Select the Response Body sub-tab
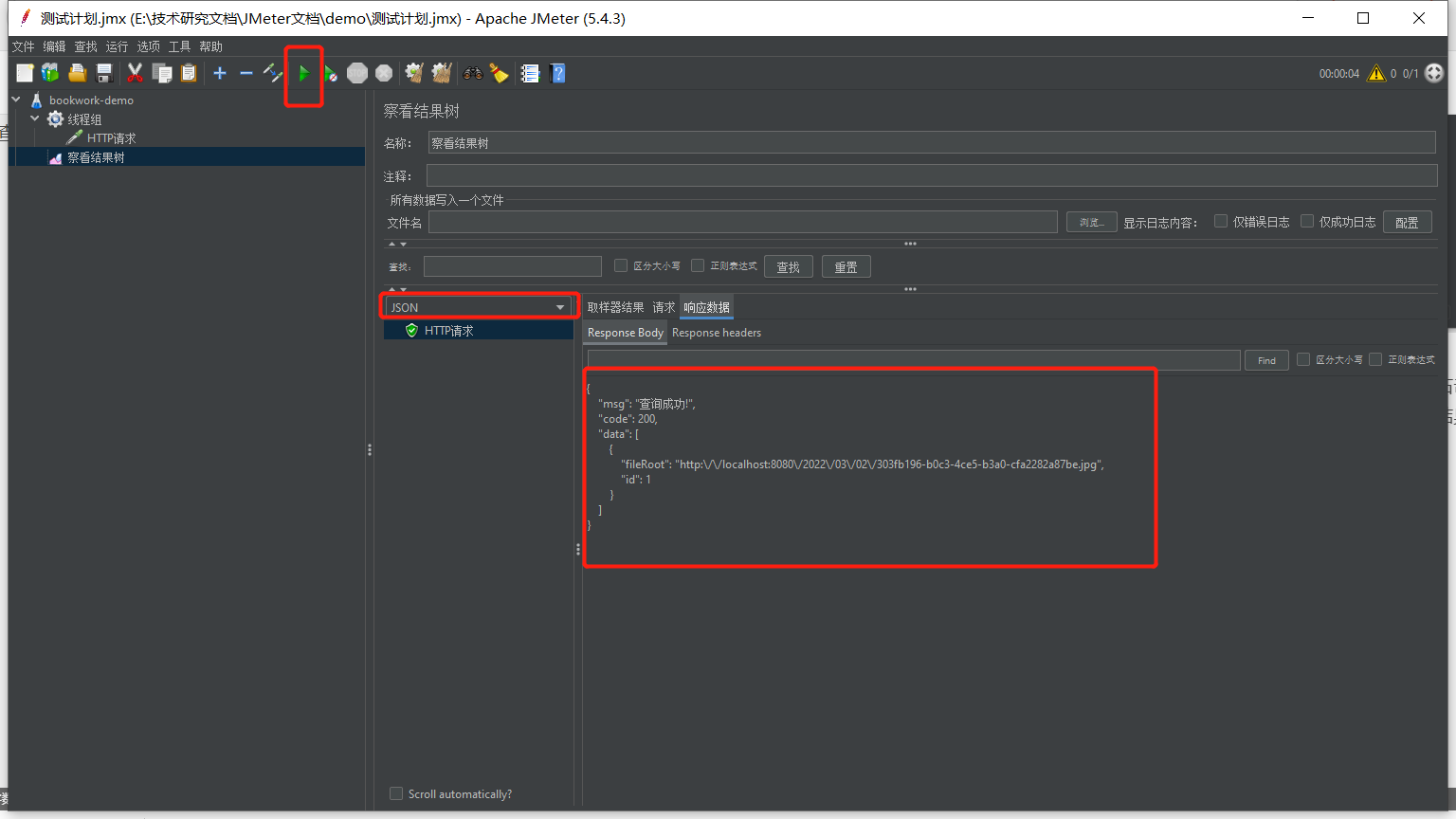This screenshot has height=819, width=1456. click(x=625, y=333)
